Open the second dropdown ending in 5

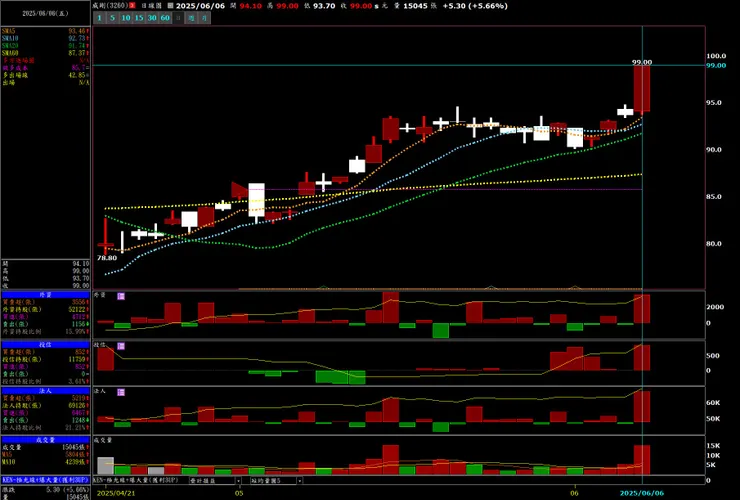pyautogui.click(x=276, y=480)
